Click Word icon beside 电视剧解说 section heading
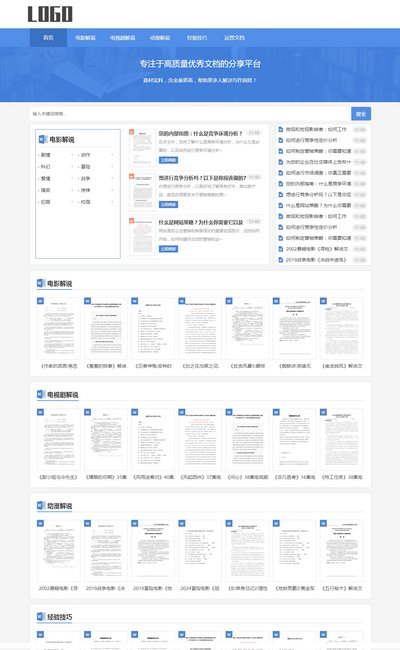The height and width of the screenshot is (650, 400). click(x=41, y=394)
